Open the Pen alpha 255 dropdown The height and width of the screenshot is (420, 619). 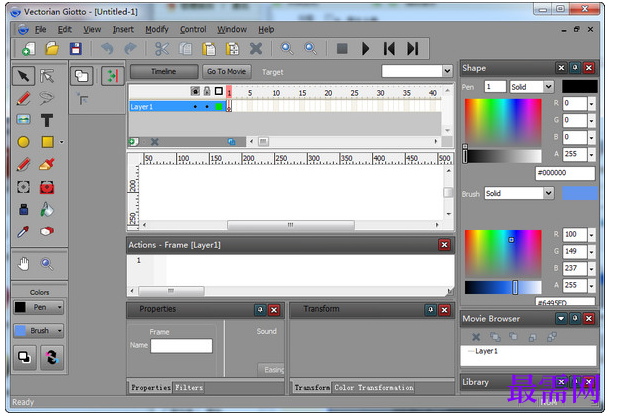click(591, 155)
